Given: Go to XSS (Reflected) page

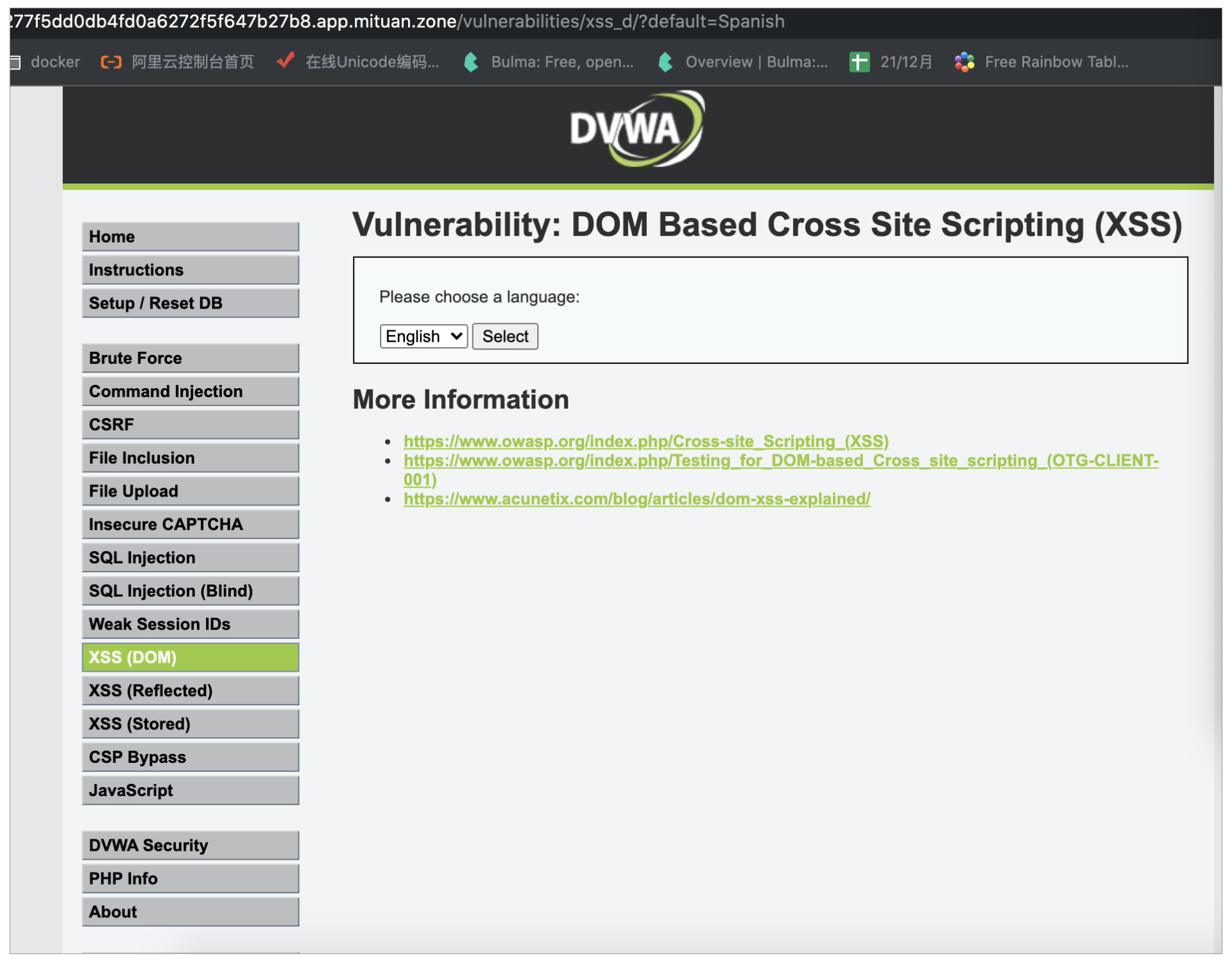Looking at the screenshot, I should [190, 690].
